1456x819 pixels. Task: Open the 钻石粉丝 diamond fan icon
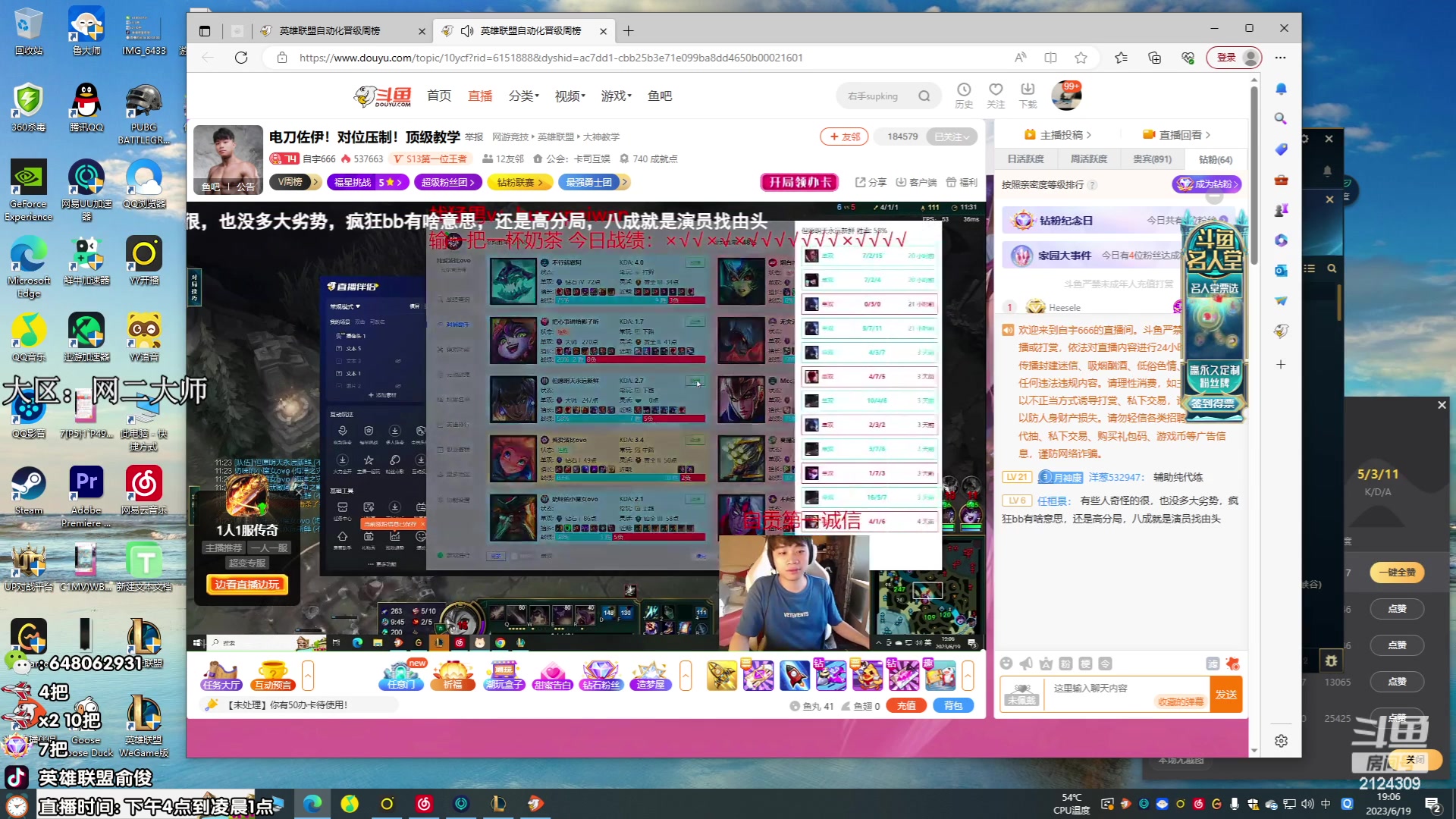click(601, 675)
